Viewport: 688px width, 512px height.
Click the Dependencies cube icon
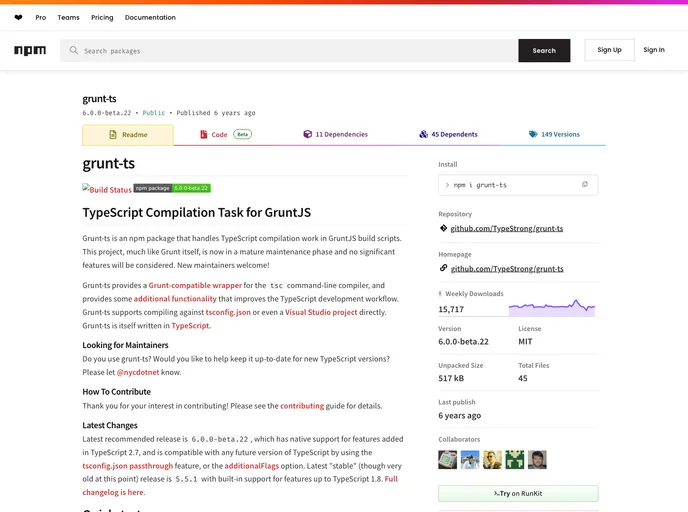pos(307,134)
